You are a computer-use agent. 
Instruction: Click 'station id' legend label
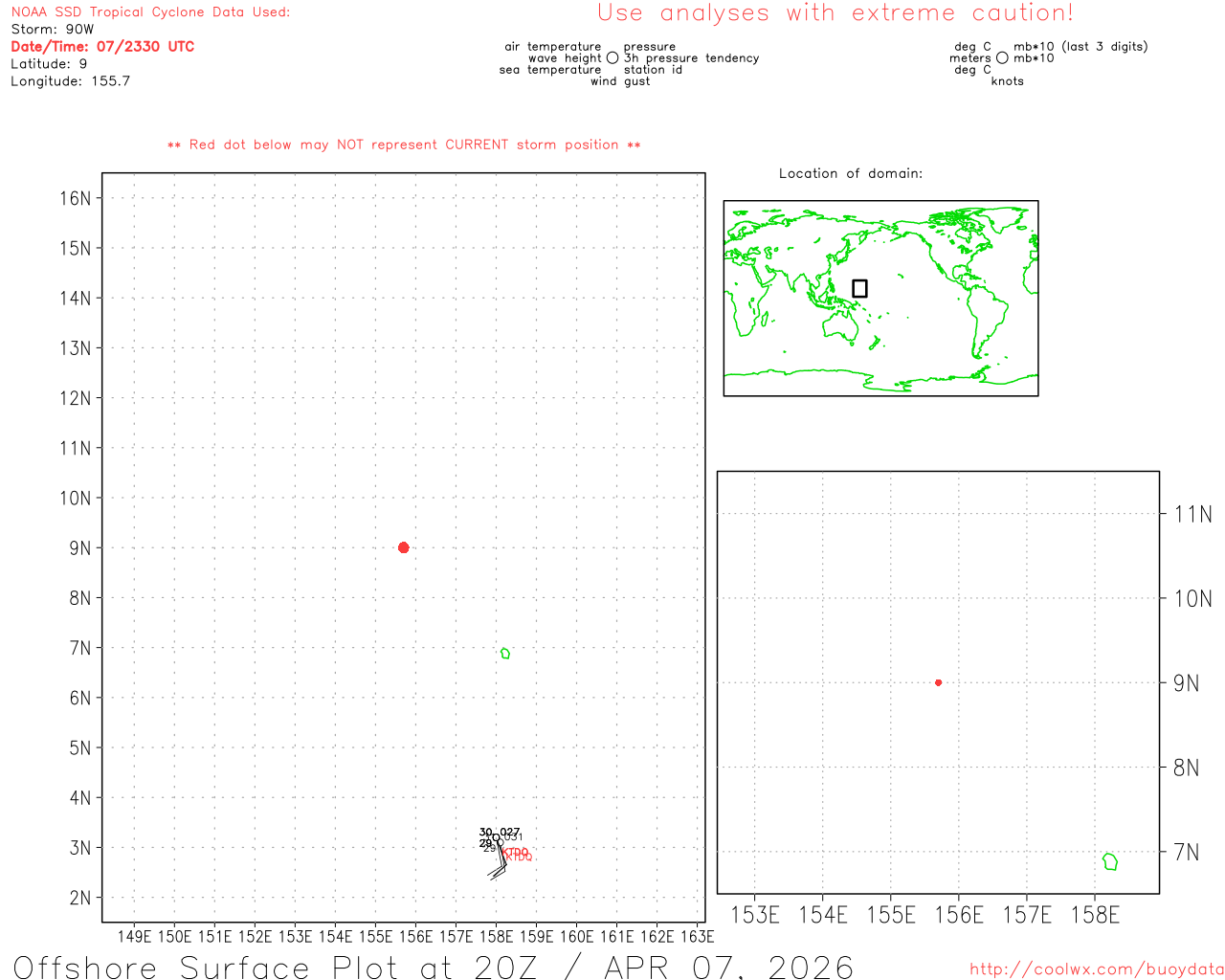point(653,70)
